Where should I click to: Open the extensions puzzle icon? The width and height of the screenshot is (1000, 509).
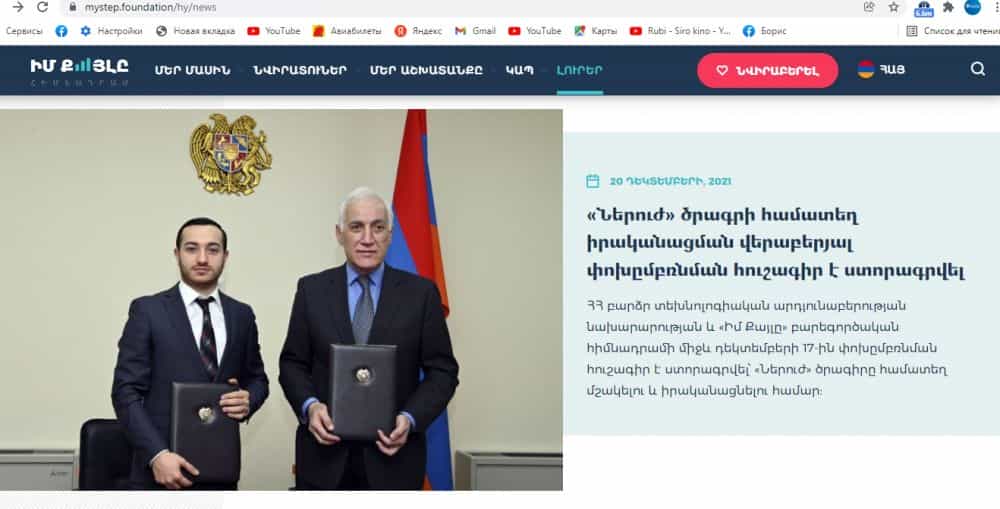(x=948, y=7)
